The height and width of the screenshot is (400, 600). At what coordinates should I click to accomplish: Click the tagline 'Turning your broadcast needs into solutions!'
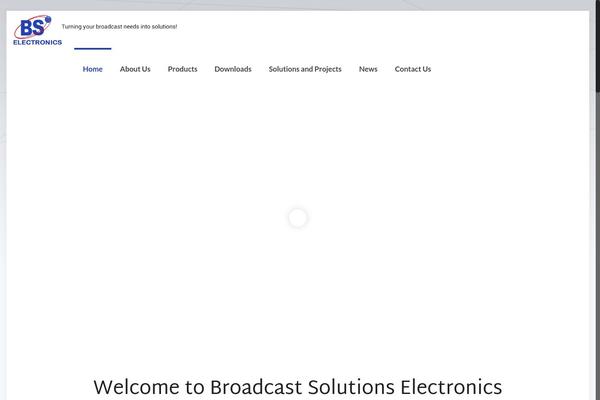119,27
